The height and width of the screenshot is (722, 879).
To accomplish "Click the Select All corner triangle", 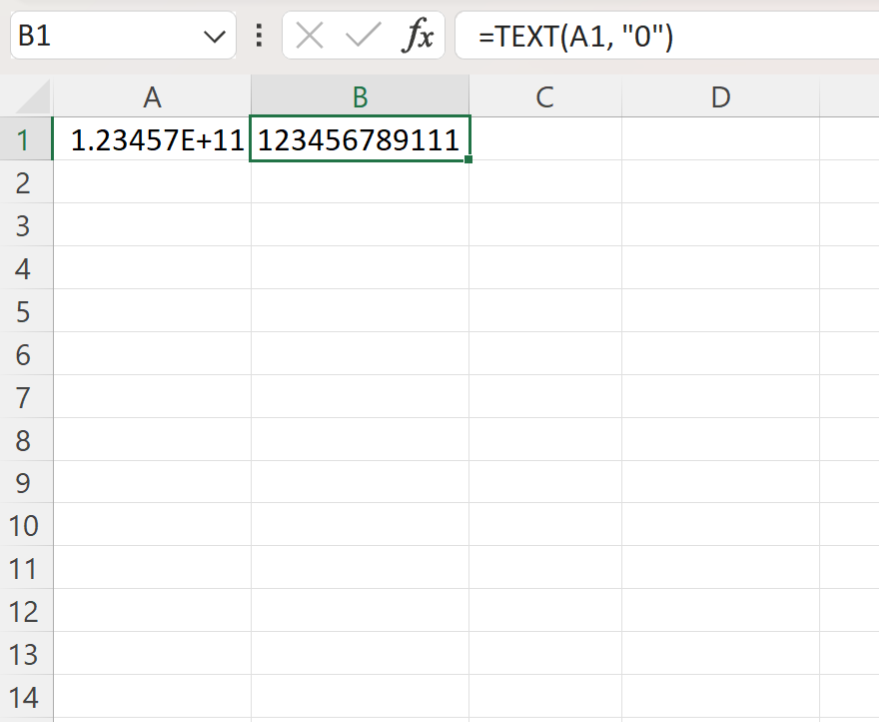I will pos(33,97).
